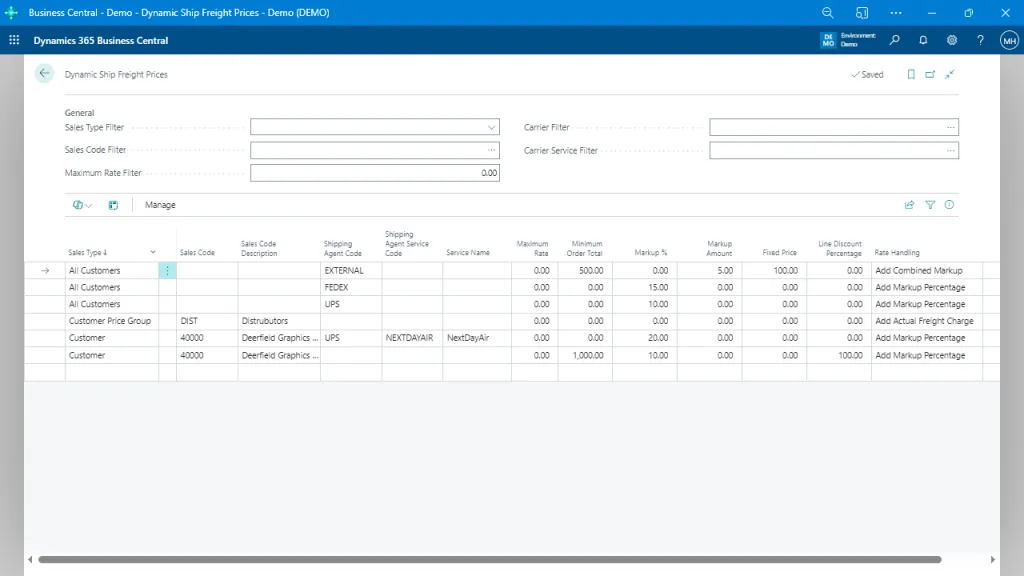Open the Sales Type Filter dropdown
The image size is (1024, 576).
[491, 127]
